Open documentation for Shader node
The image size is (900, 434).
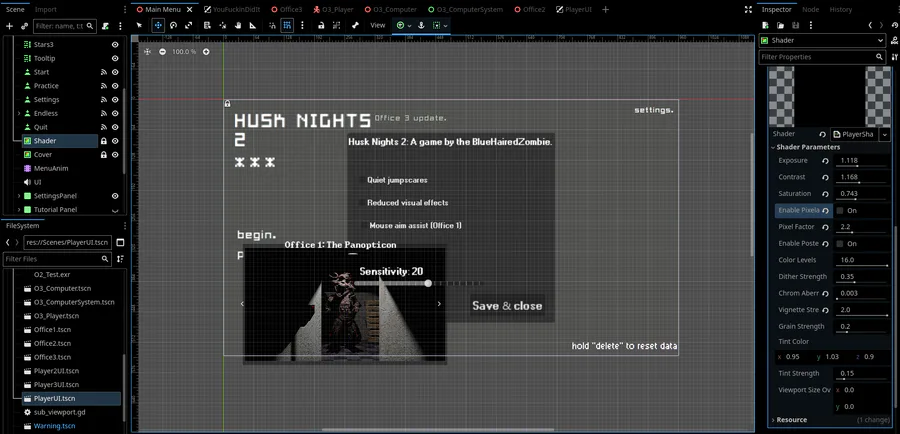coord(894,40)
